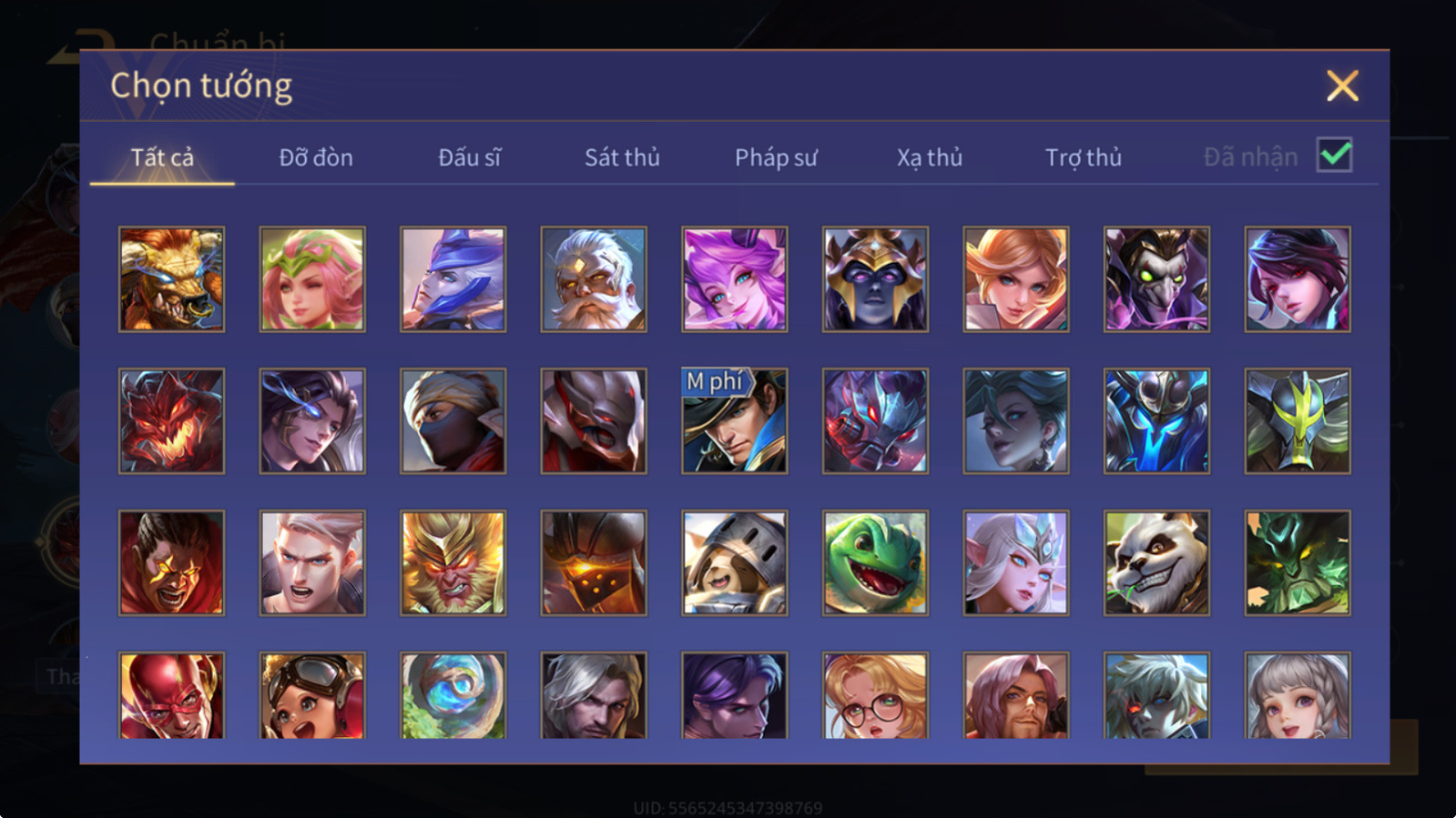This screenshot has width=1456, height=818.
Task: Select the panda hero portrait
Action: (1156, 562)
